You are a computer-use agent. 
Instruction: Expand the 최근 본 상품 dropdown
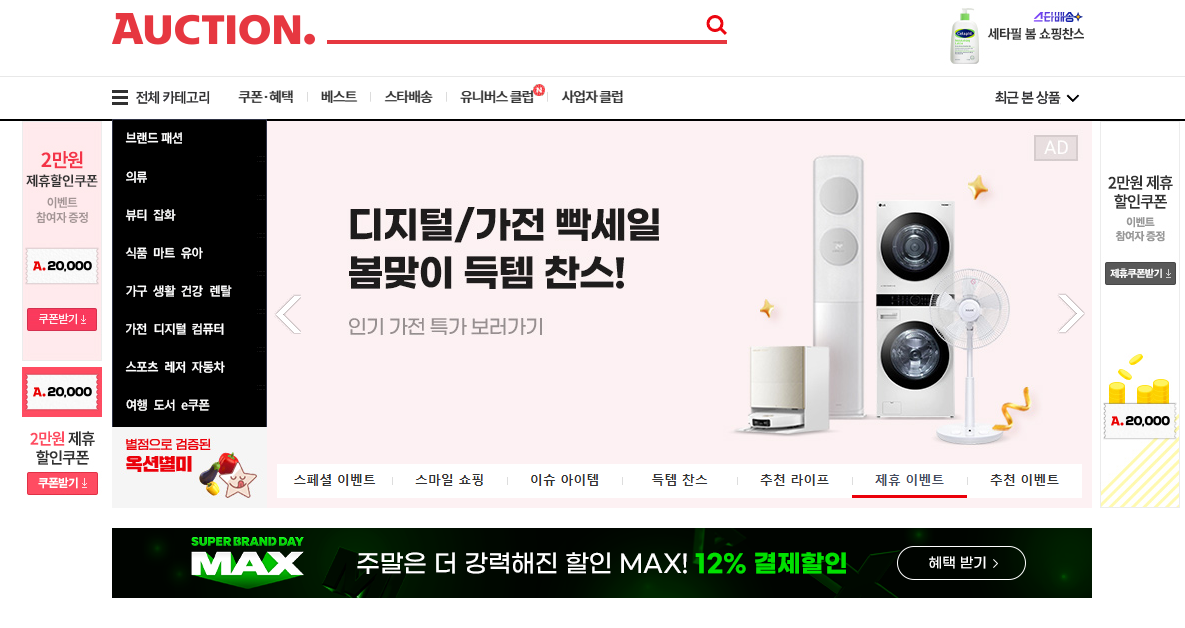pyautogui.click(x=1036, y=97)
